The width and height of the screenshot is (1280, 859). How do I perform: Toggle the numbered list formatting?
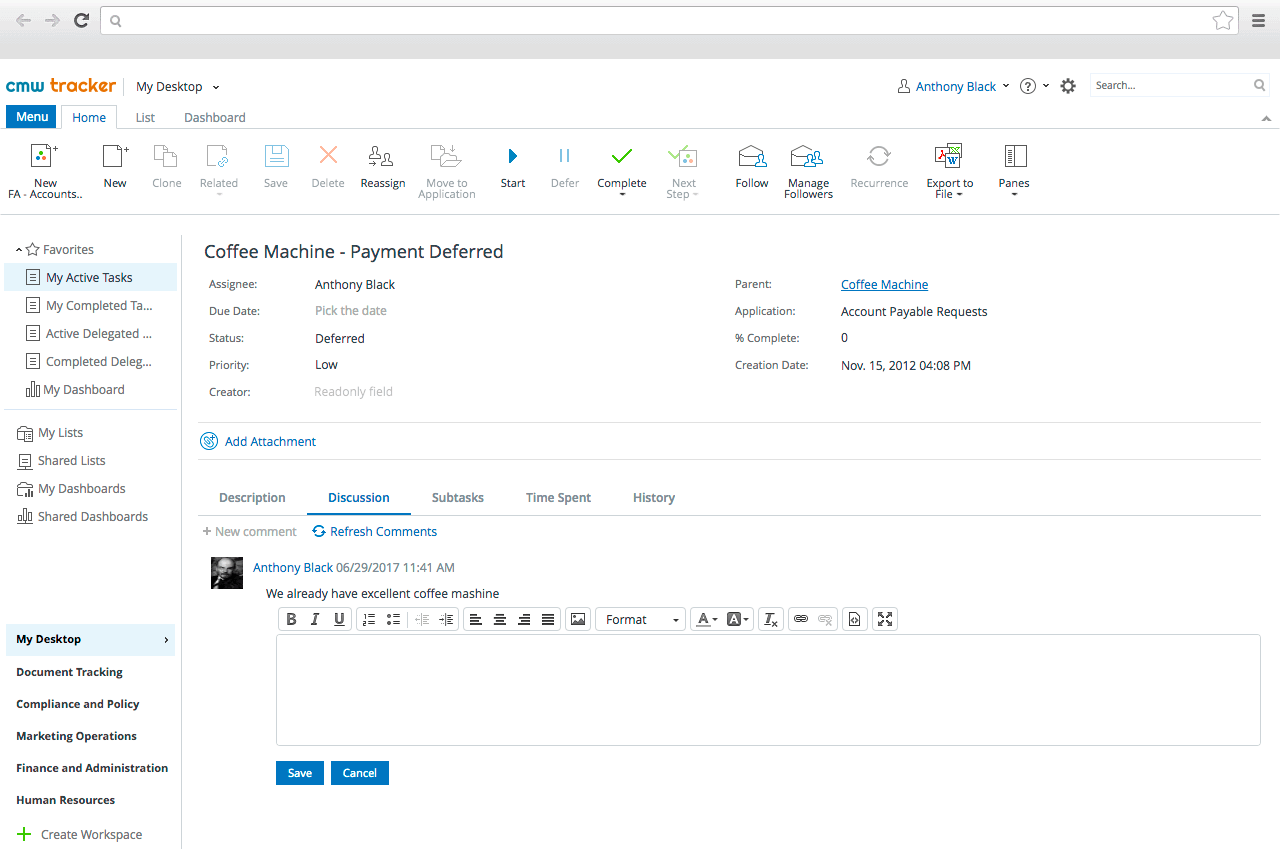tap(368, 619)
